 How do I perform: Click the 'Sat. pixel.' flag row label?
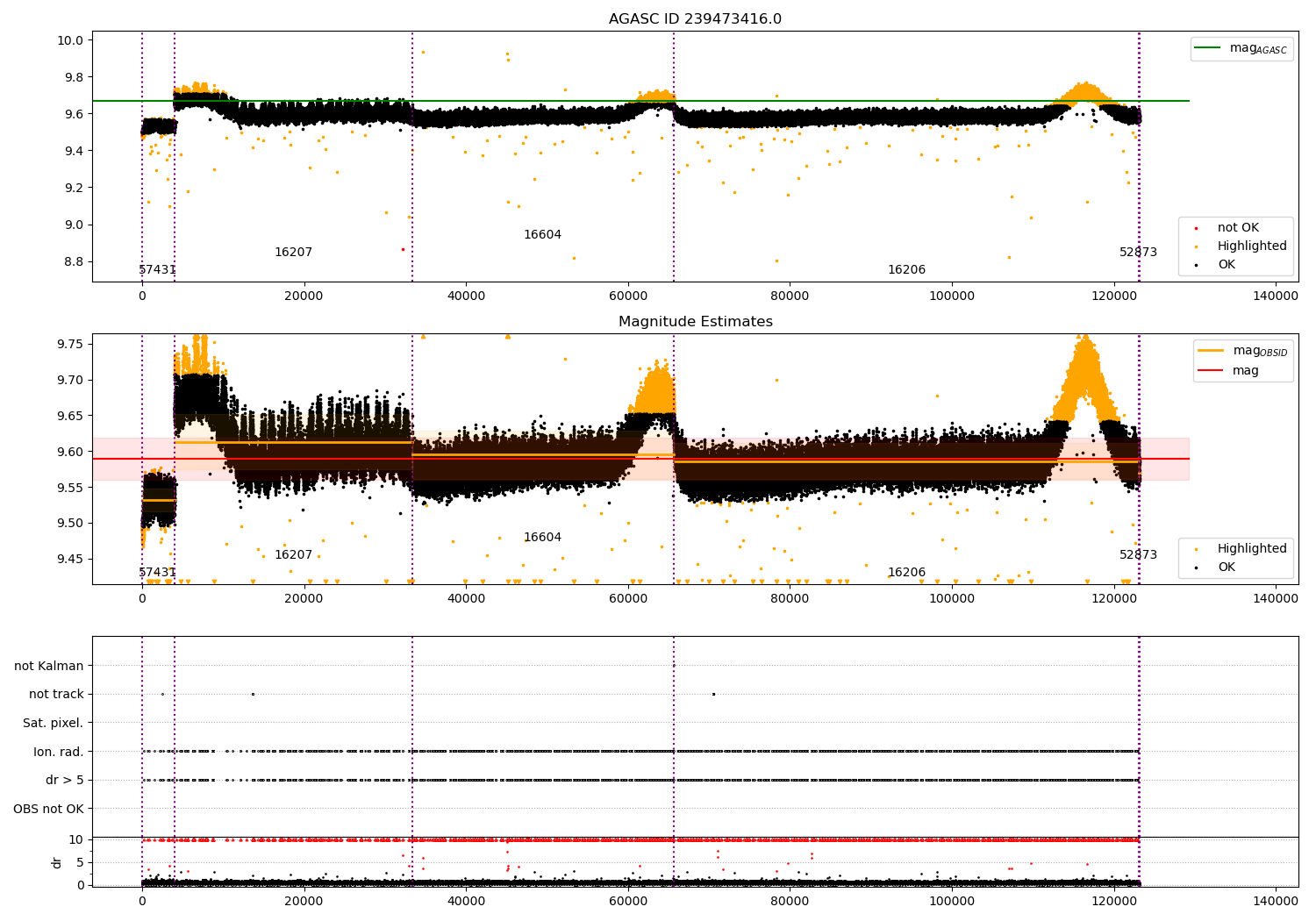(54, 723)
